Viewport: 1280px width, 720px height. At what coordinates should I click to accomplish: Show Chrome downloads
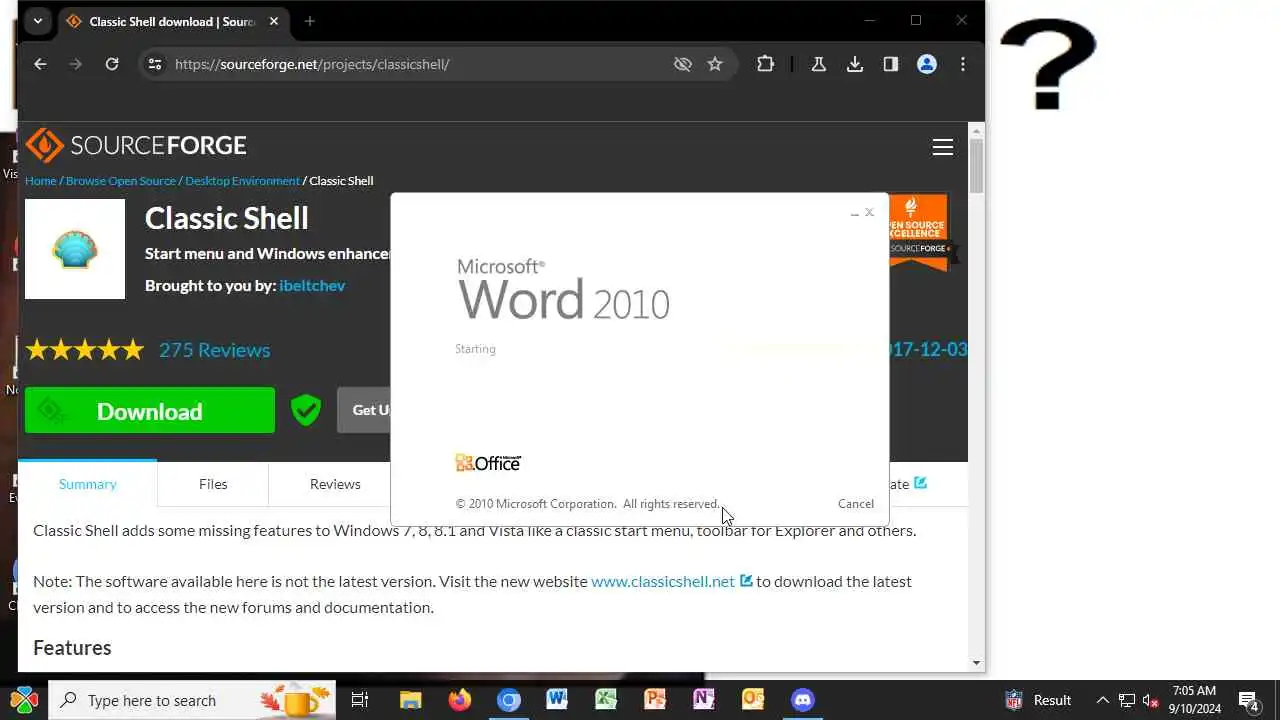coord(855,64)
